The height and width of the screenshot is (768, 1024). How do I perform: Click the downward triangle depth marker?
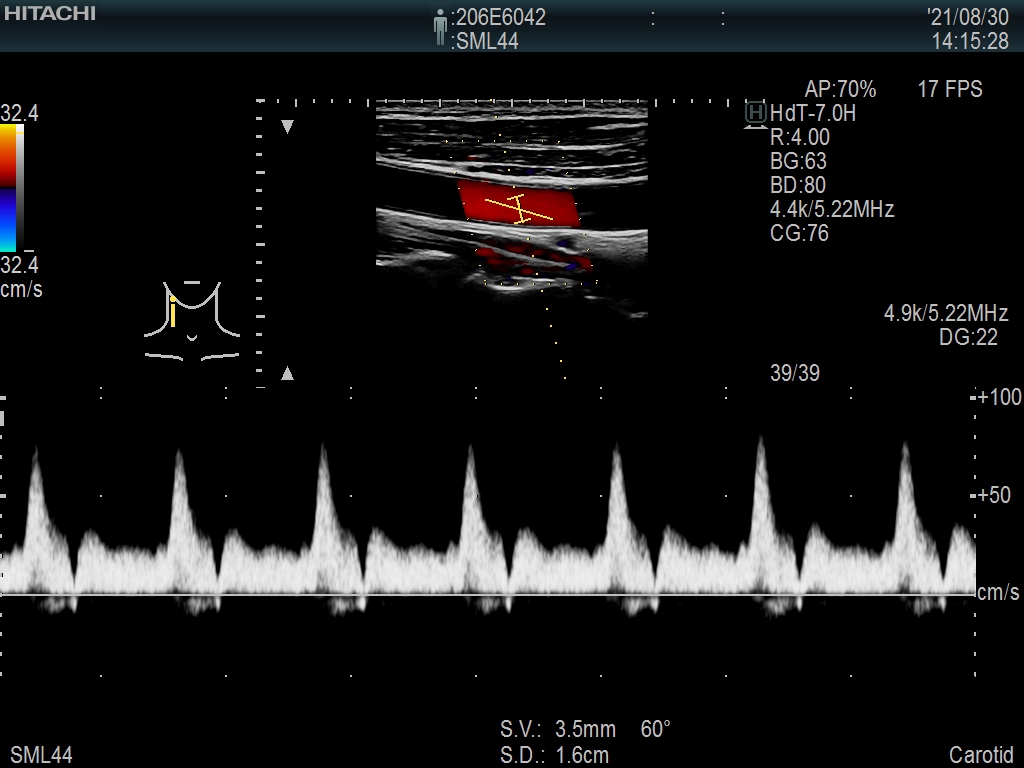[287, 127]
